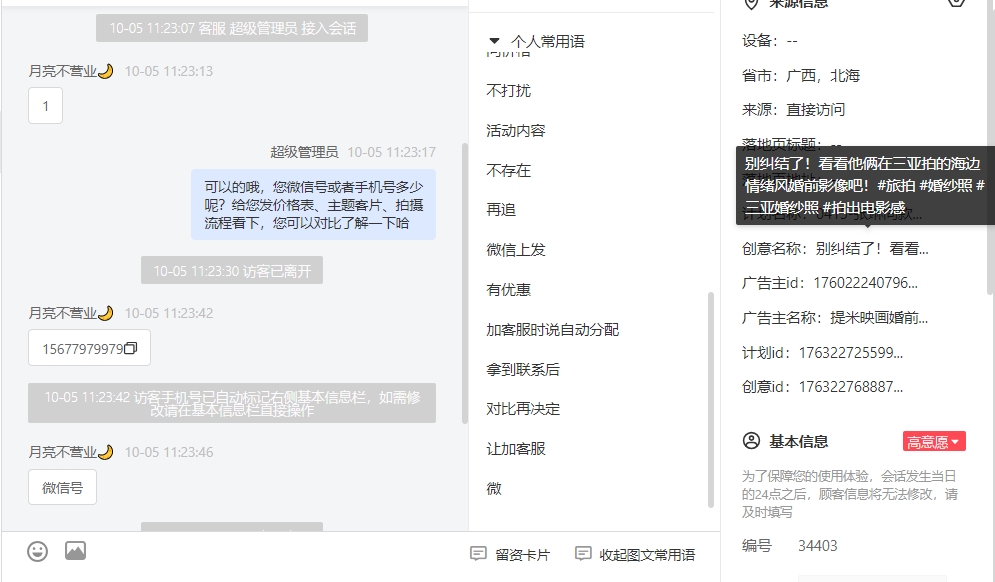Screen dimensions: 995x582
Task: Click the 留资卡片 card icon
Action: pos(478,553)
